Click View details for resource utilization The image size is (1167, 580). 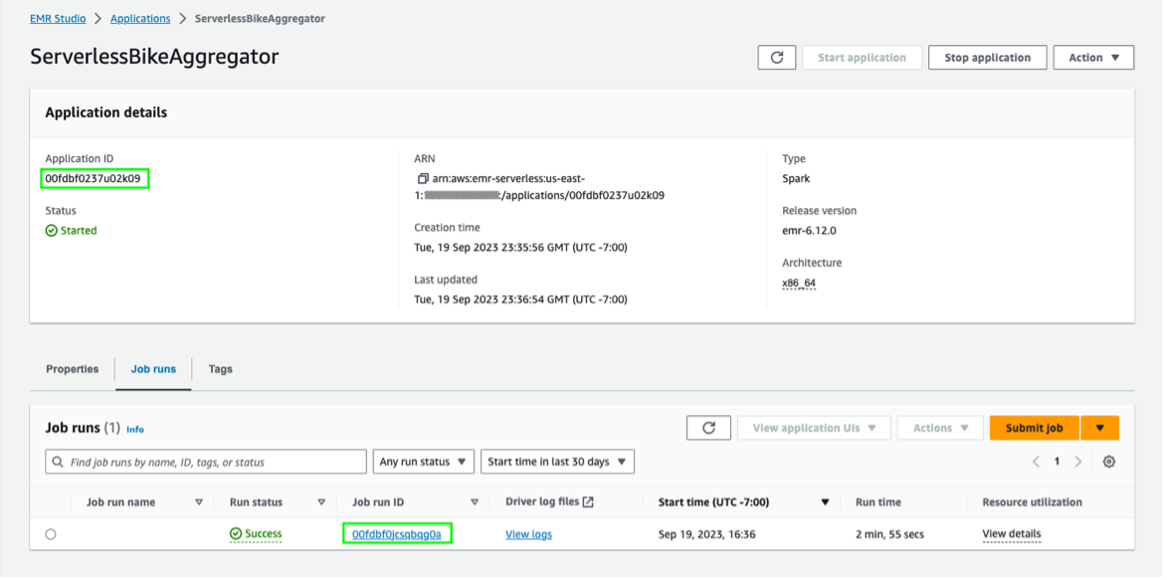tap(1011, 534)
